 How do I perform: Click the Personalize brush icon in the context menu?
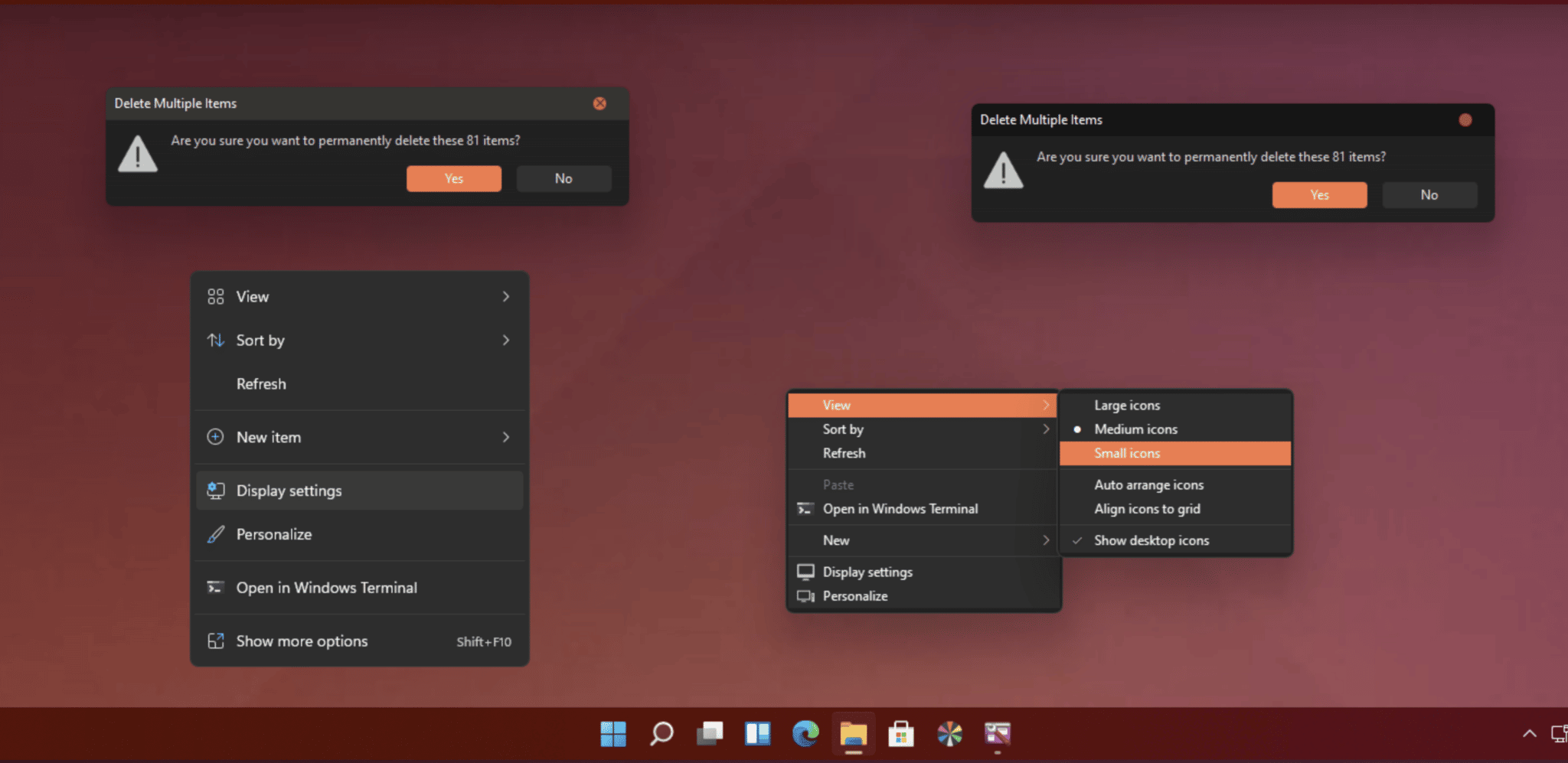pos(217,534)
